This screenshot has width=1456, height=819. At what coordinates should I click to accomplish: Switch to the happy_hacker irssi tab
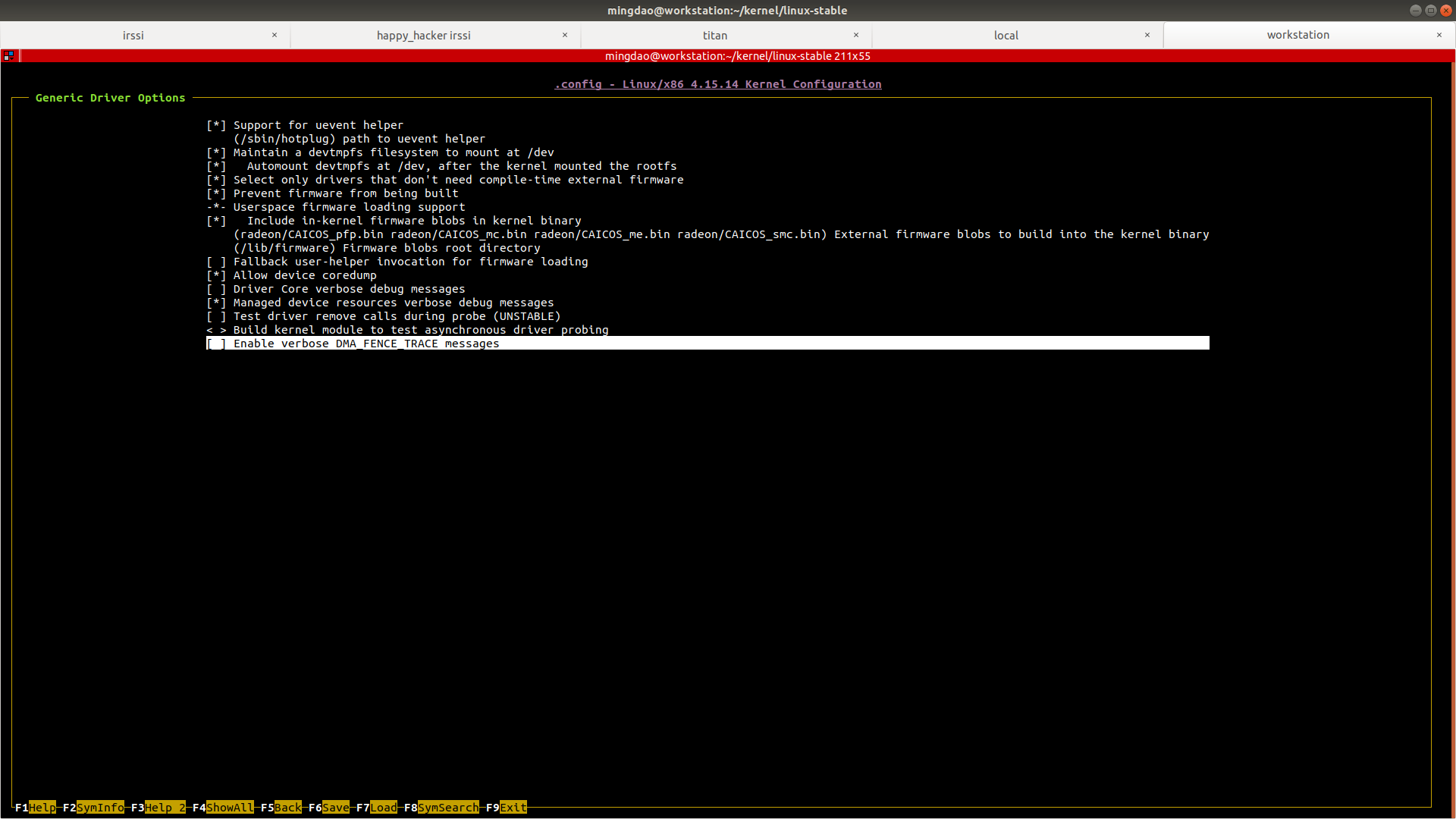coord(424,36)
